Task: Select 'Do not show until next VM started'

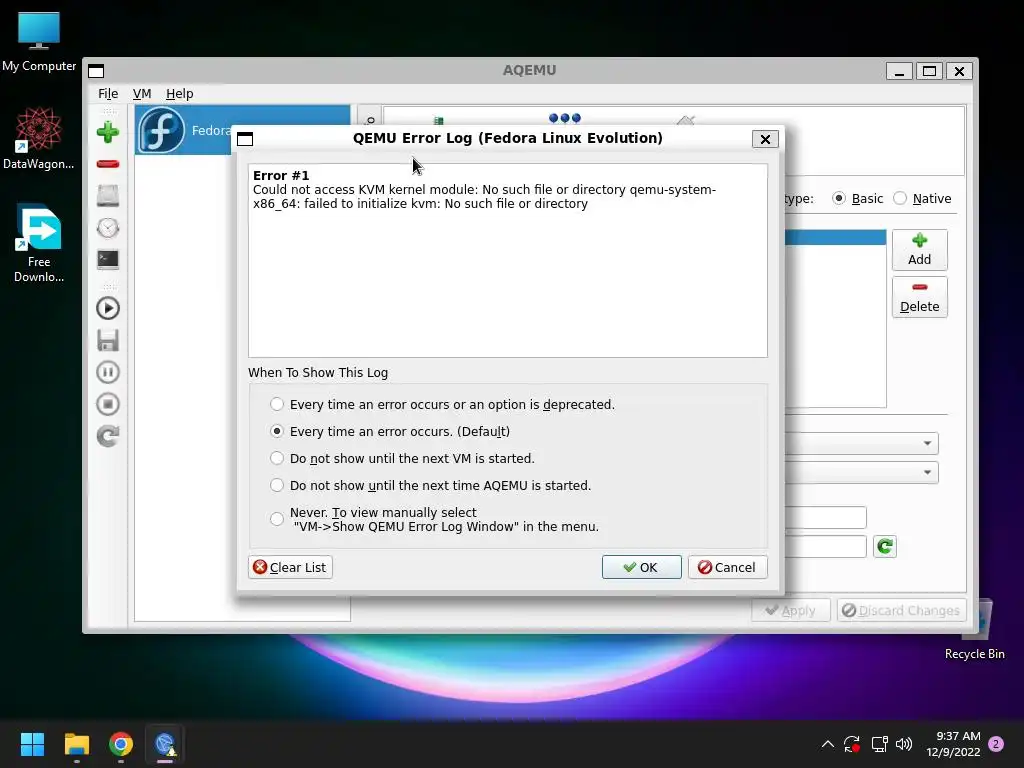Action: (277, 458)
